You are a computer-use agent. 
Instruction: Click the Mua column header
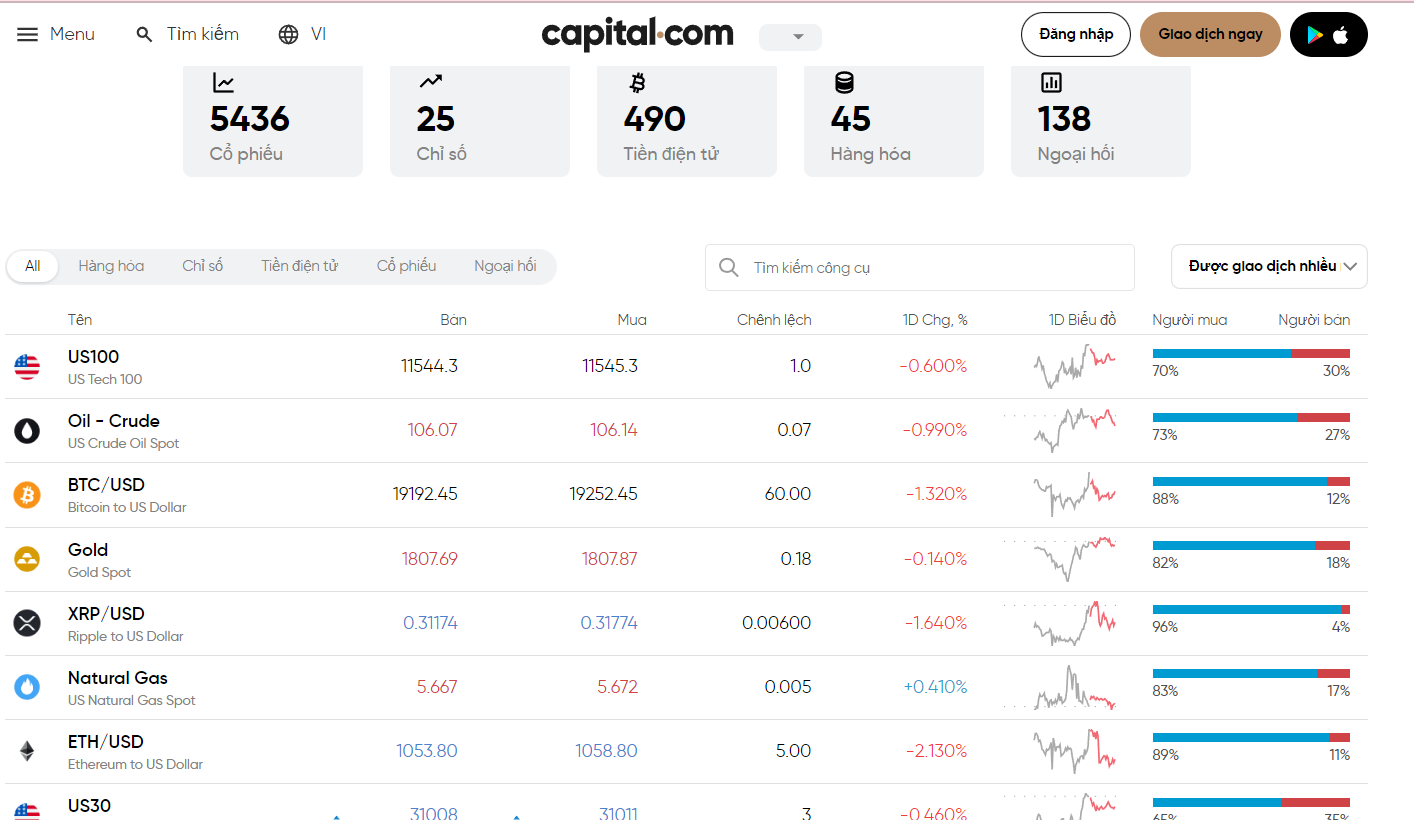[632, 320]
